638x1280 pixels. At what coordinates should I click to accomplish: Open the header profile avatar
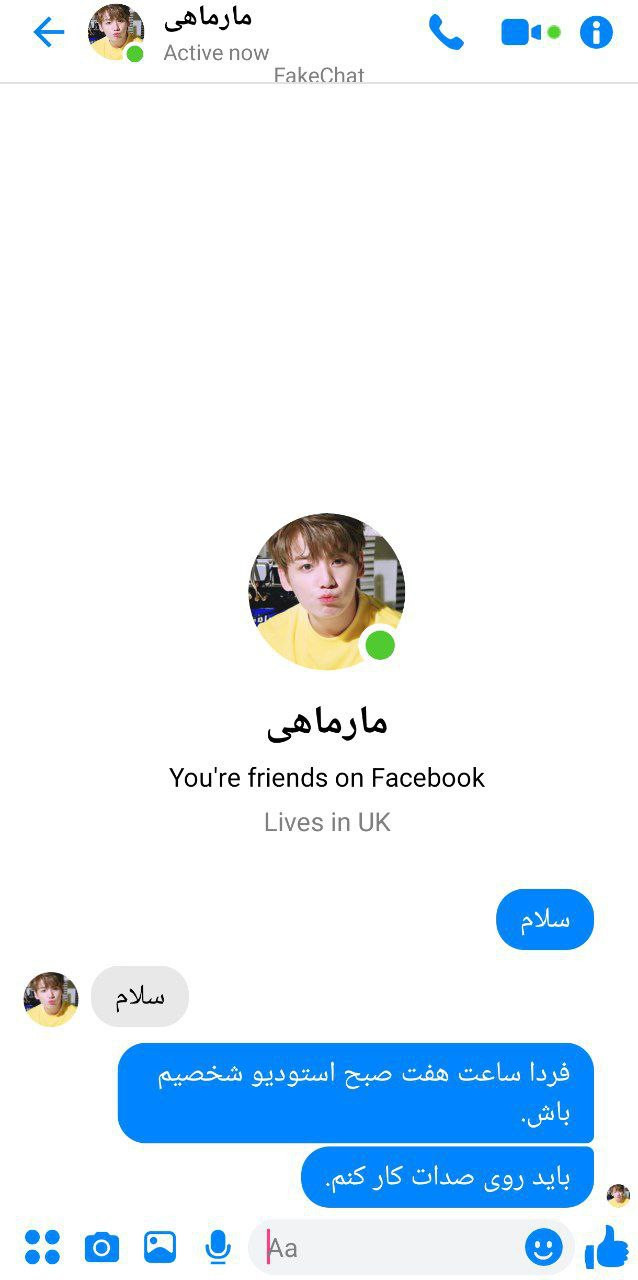pyautogui.click(x=116, y=32)
